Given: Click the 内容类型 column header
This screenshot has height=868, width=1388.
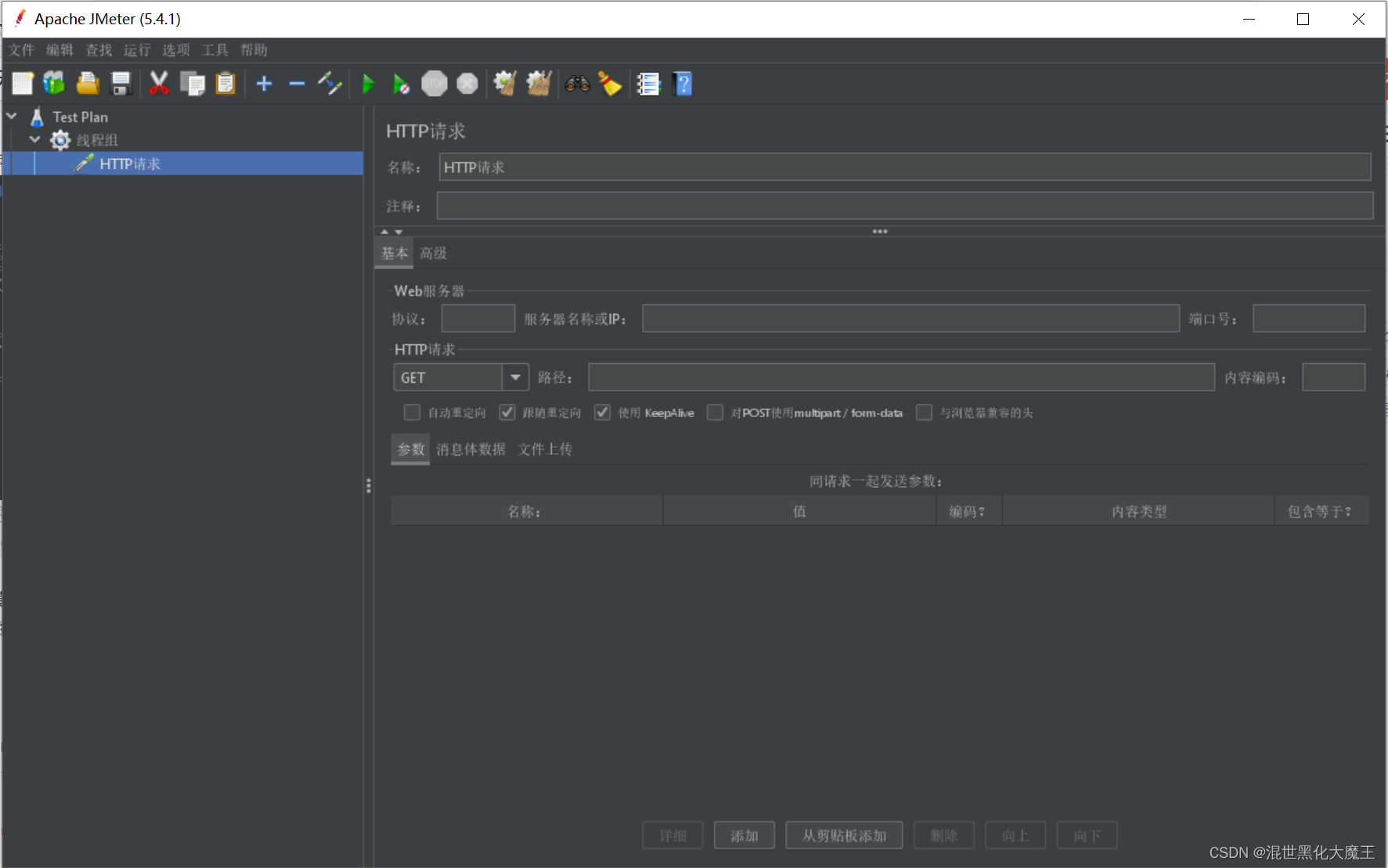Looking at the screenshot, I should pyautogui.click(x=1139, y=511).
